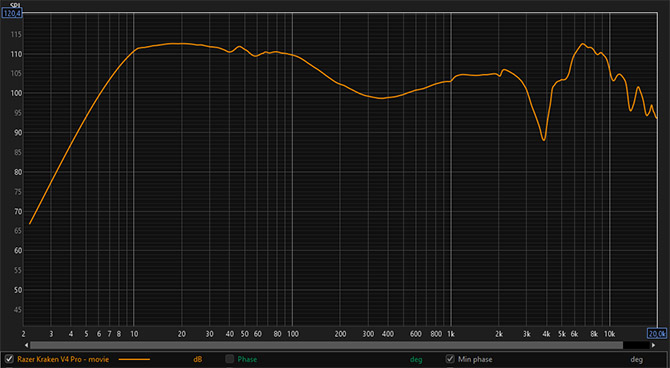
Task: Click the green Phase legend label
Action: [247, 359]
